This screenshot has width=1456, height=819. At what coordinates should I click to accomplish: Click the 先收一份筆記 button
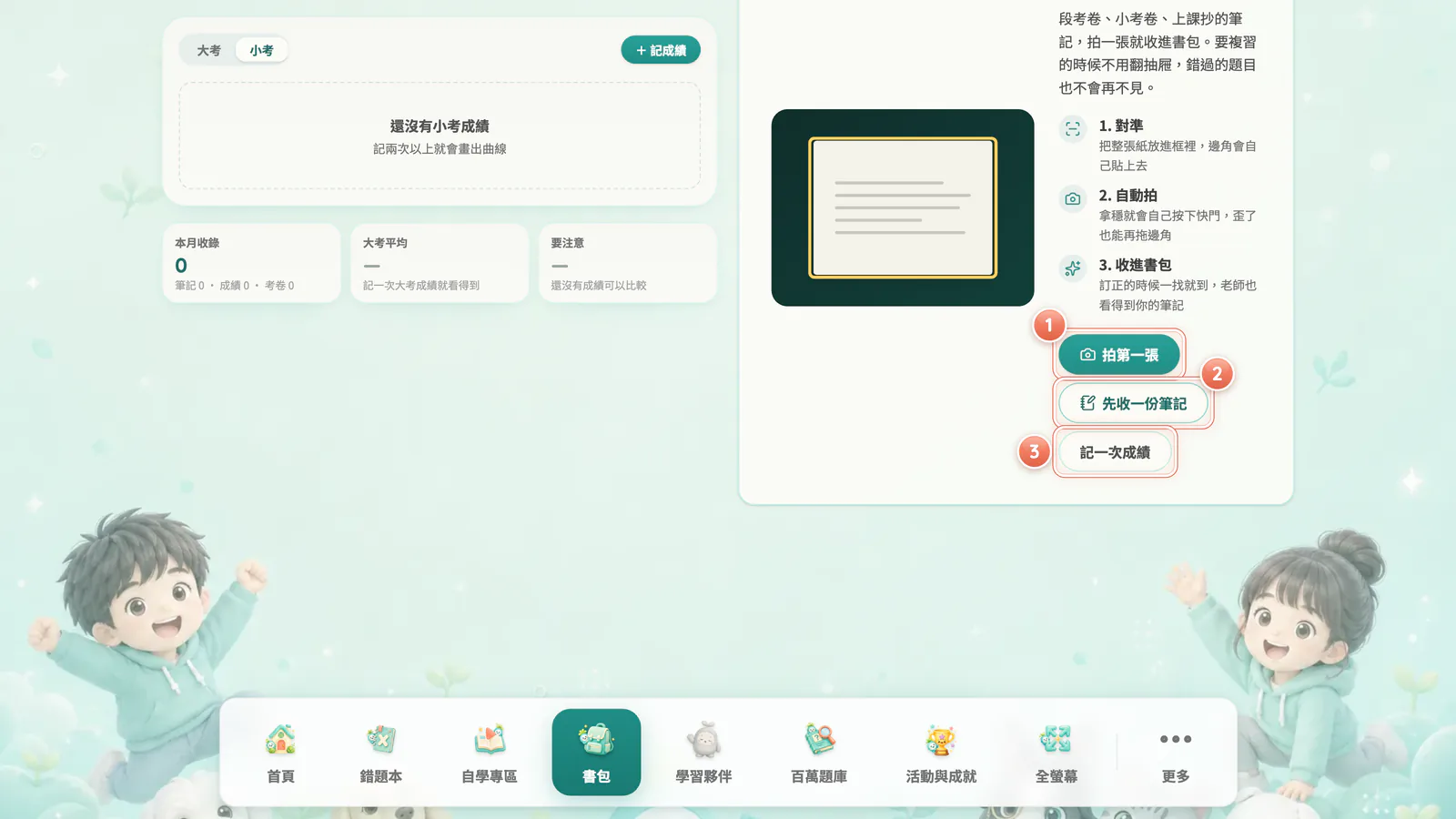[x=1133, y=403]
